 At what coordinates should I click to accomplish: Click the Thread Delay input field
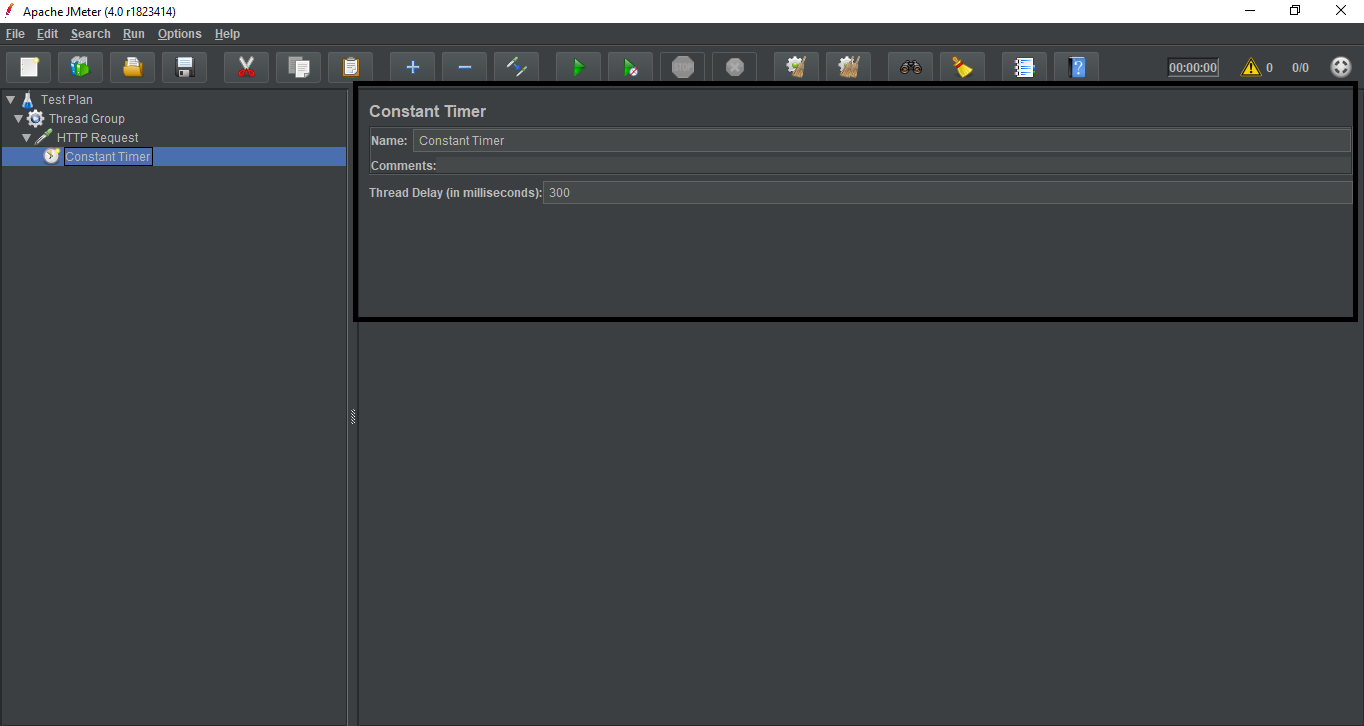point(946,193)
